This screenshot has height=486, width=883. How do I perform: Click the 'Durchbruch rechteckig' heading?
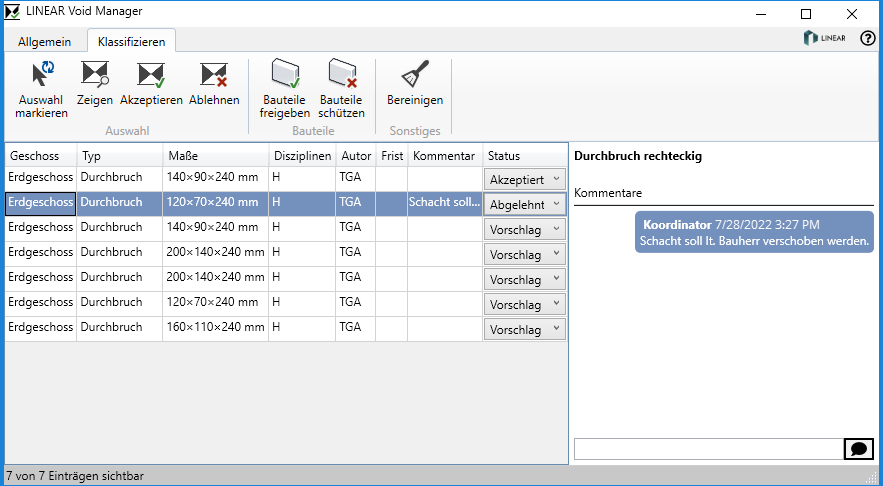(x=638, y=156)
